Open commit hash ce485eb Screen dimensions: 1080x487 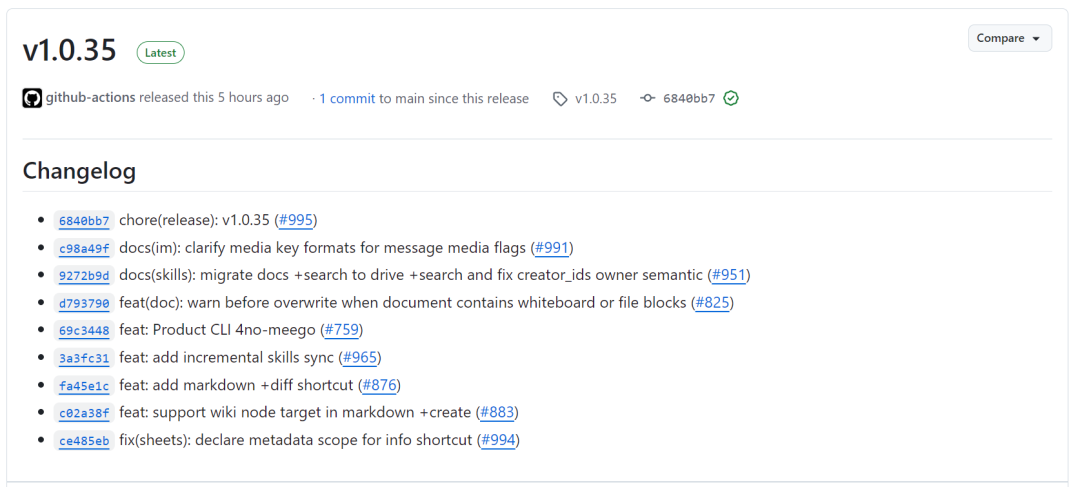(84, 441)
